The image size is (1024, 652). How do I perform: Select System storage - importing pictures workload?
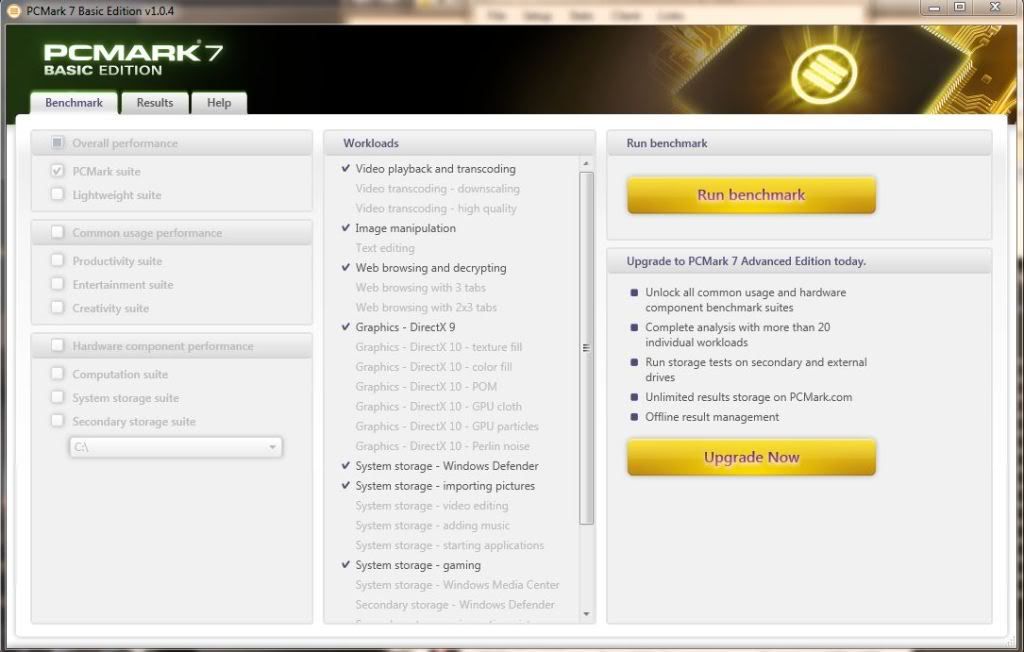tap(445, 486)
